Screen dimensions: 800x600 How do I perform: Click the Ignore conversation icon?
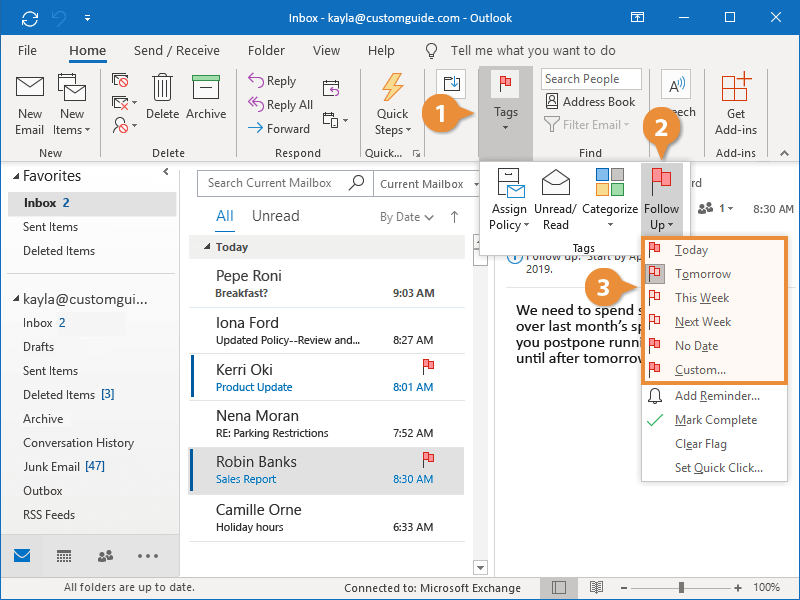(120, 81)
